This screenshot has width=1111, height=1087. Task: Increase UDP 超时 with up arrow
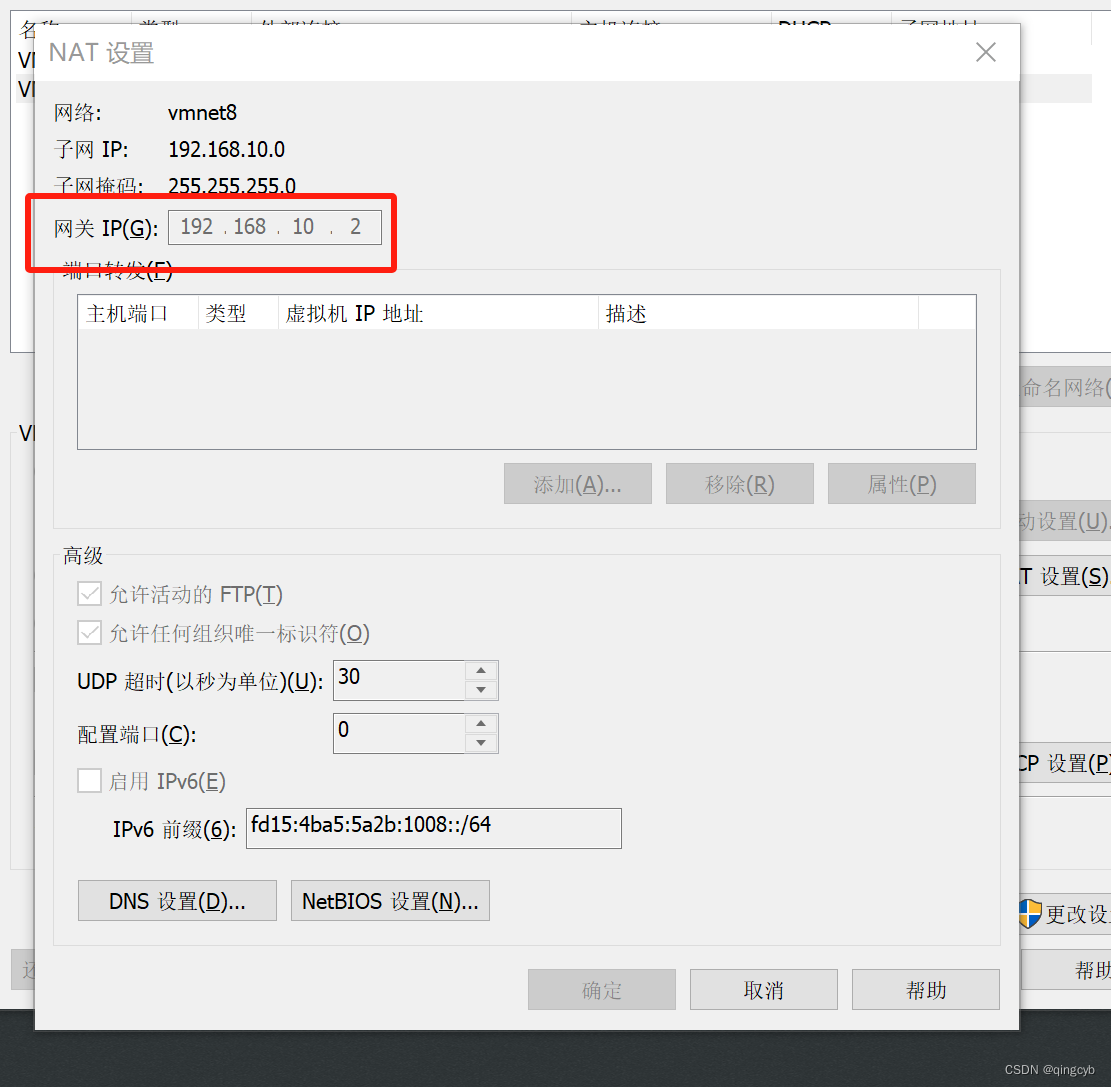[481, 670]
